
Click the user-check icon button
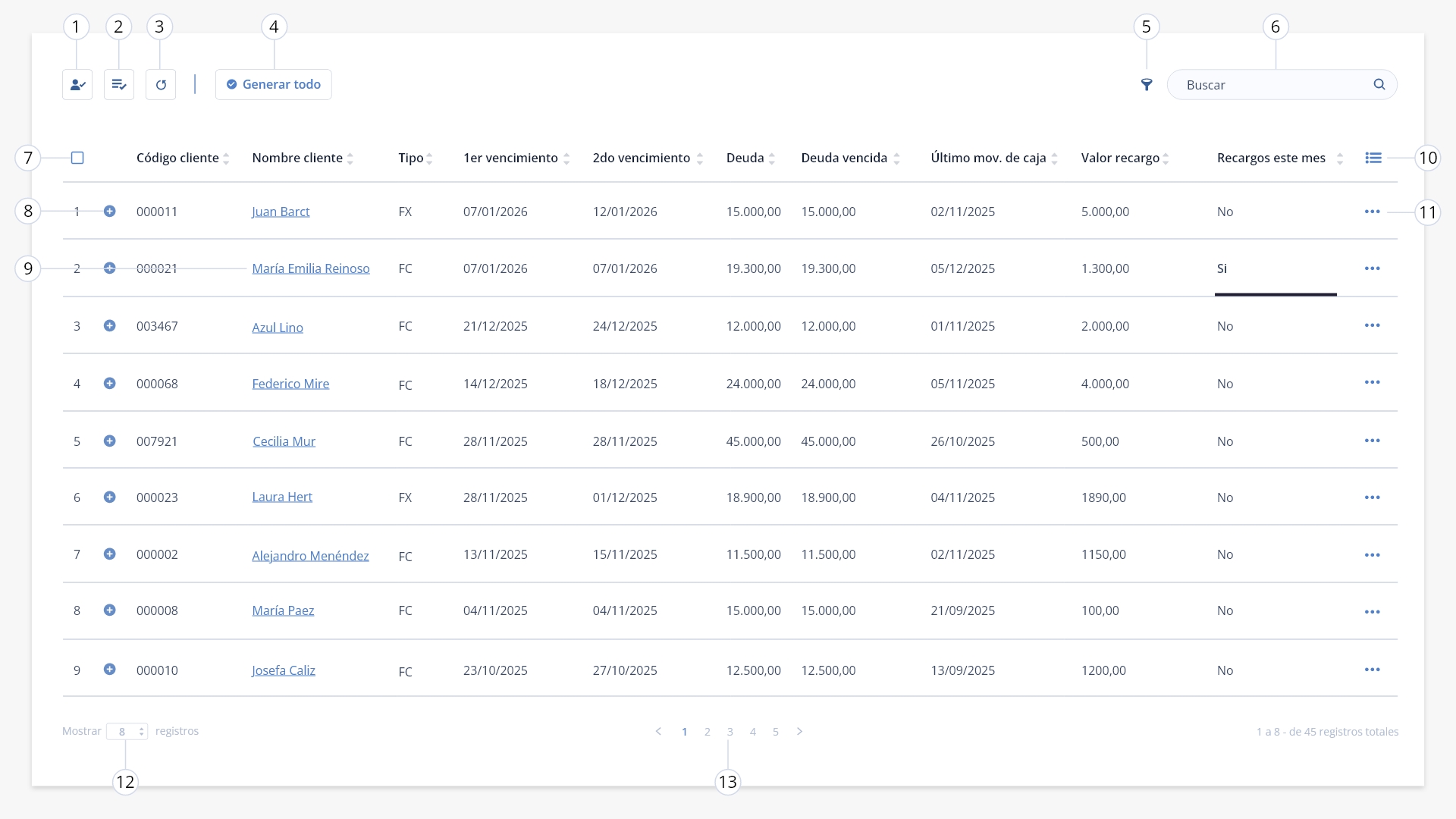coord(77,85)
